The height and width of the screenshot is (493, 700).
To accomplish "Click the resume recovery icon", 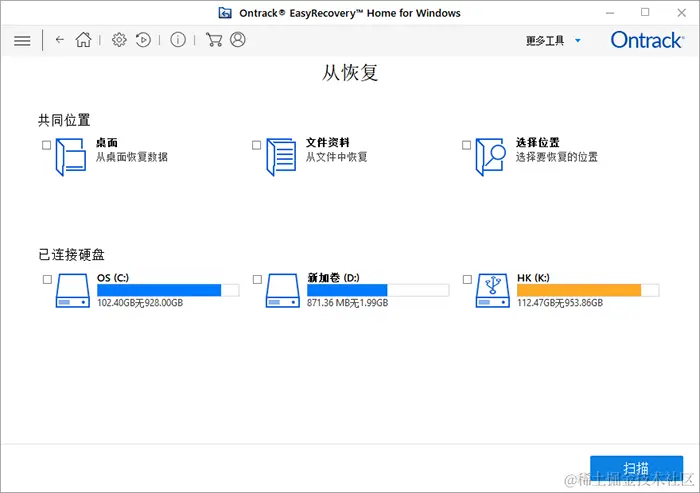I will pyautogui.click(x=143, y=40).
